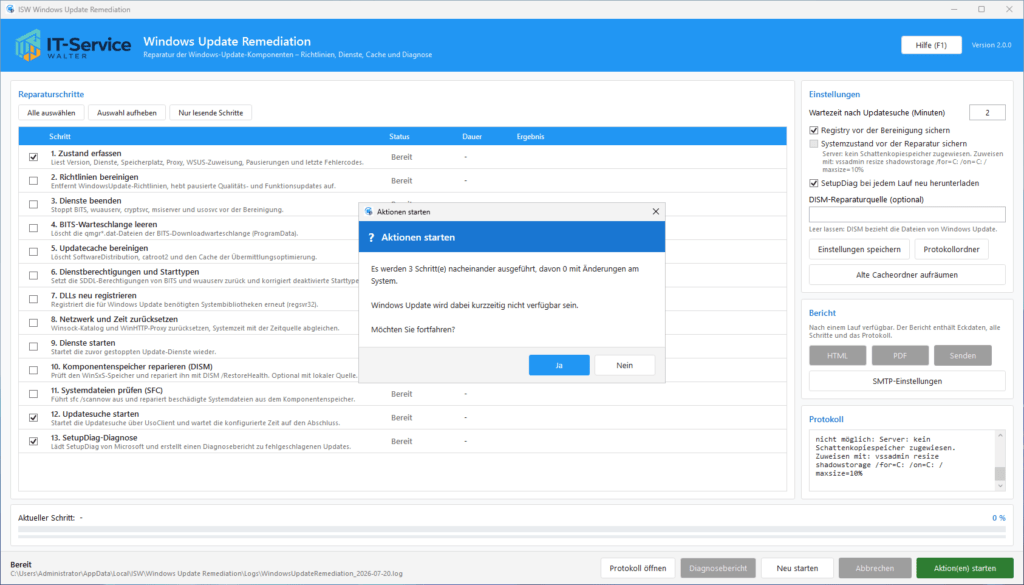1024x585 pixels.
Task: Click the app icon in the dialog title bar
Action: [x=368, y=212]
